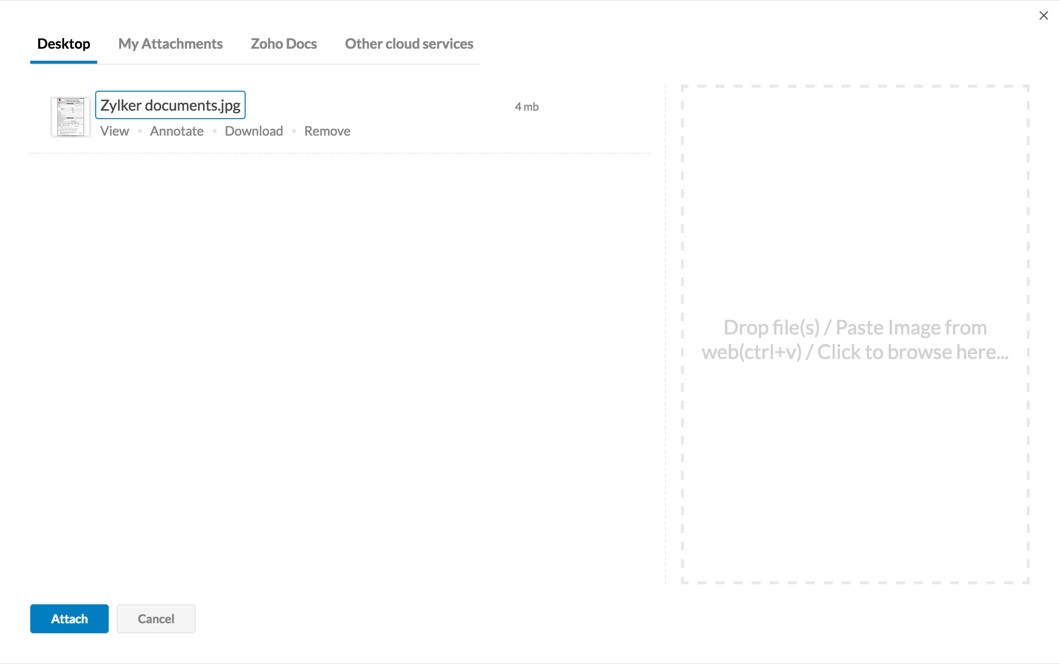The height and width of the screenshot is (664, 1060).
Task: Go to Other cloud services tab
Action: coord(409,44)
